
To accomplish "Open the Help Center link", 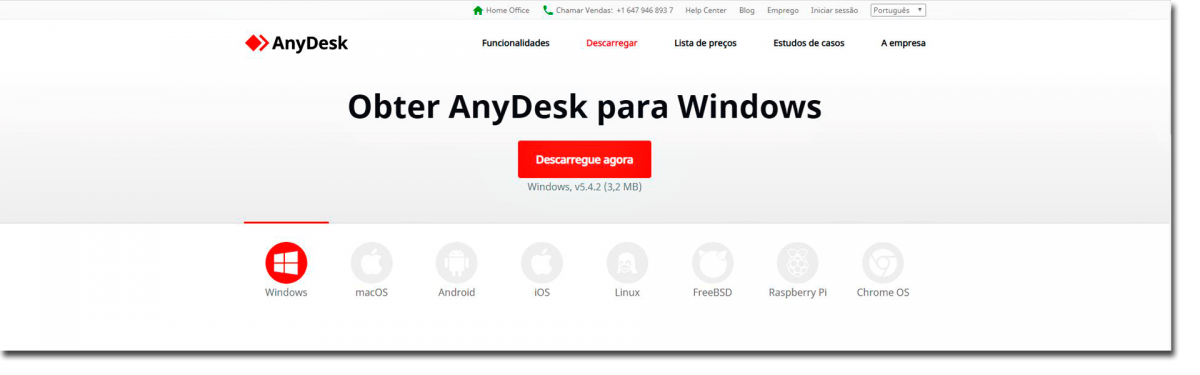I will [x=706, y=10].
